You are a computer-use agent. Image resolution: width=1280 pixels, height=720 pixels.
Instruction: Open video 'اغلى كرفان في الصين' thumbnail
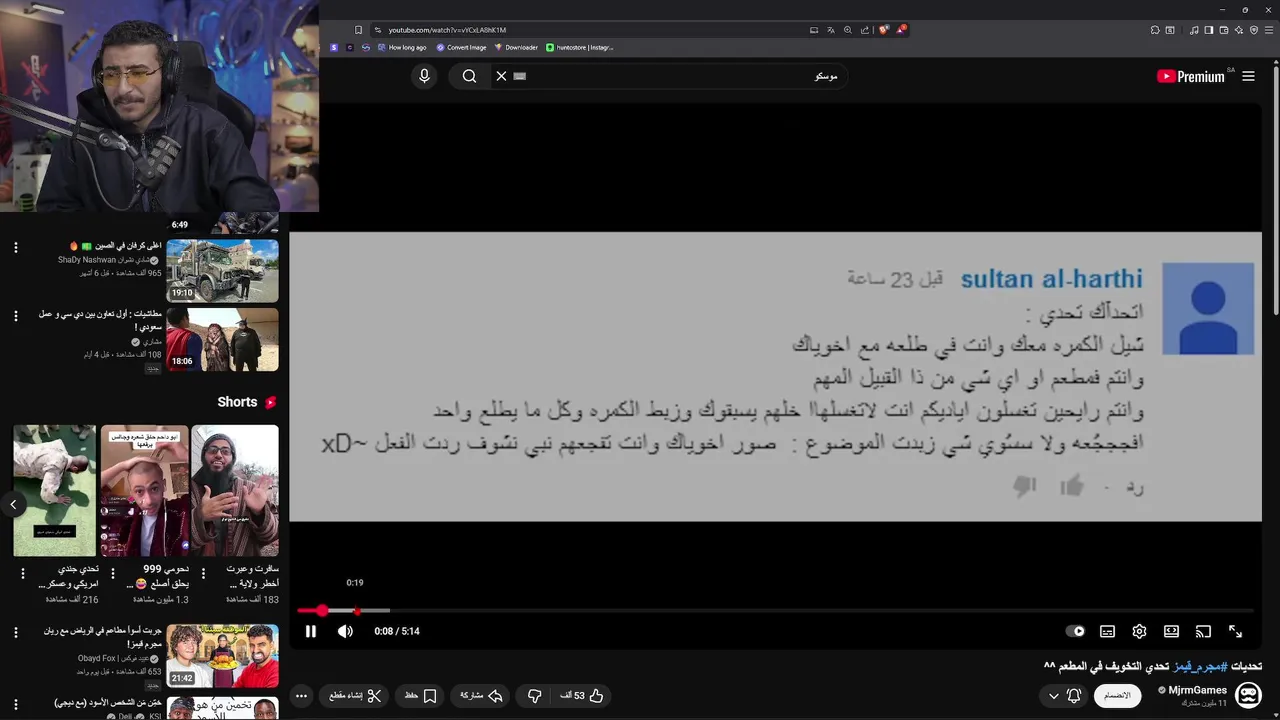coord(222,271)
